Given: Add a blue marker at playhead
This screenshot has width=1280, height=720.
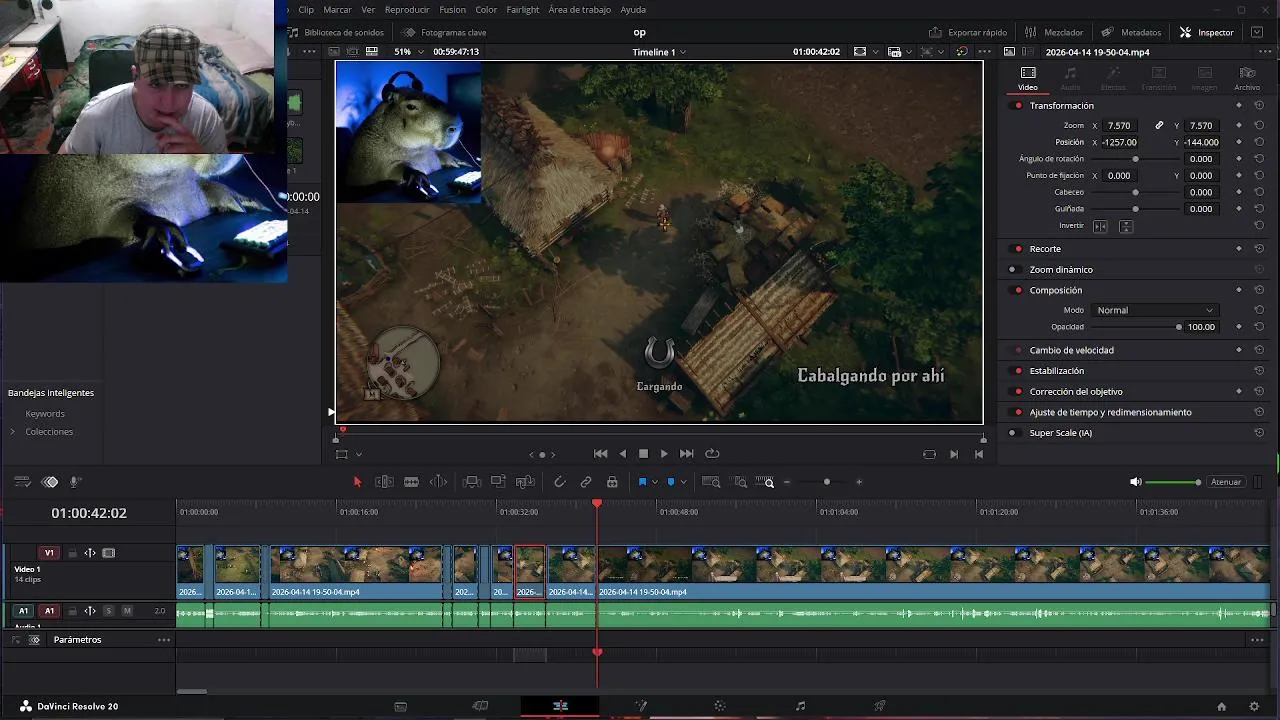Looking at the screenshot, I should pos(670,482).
